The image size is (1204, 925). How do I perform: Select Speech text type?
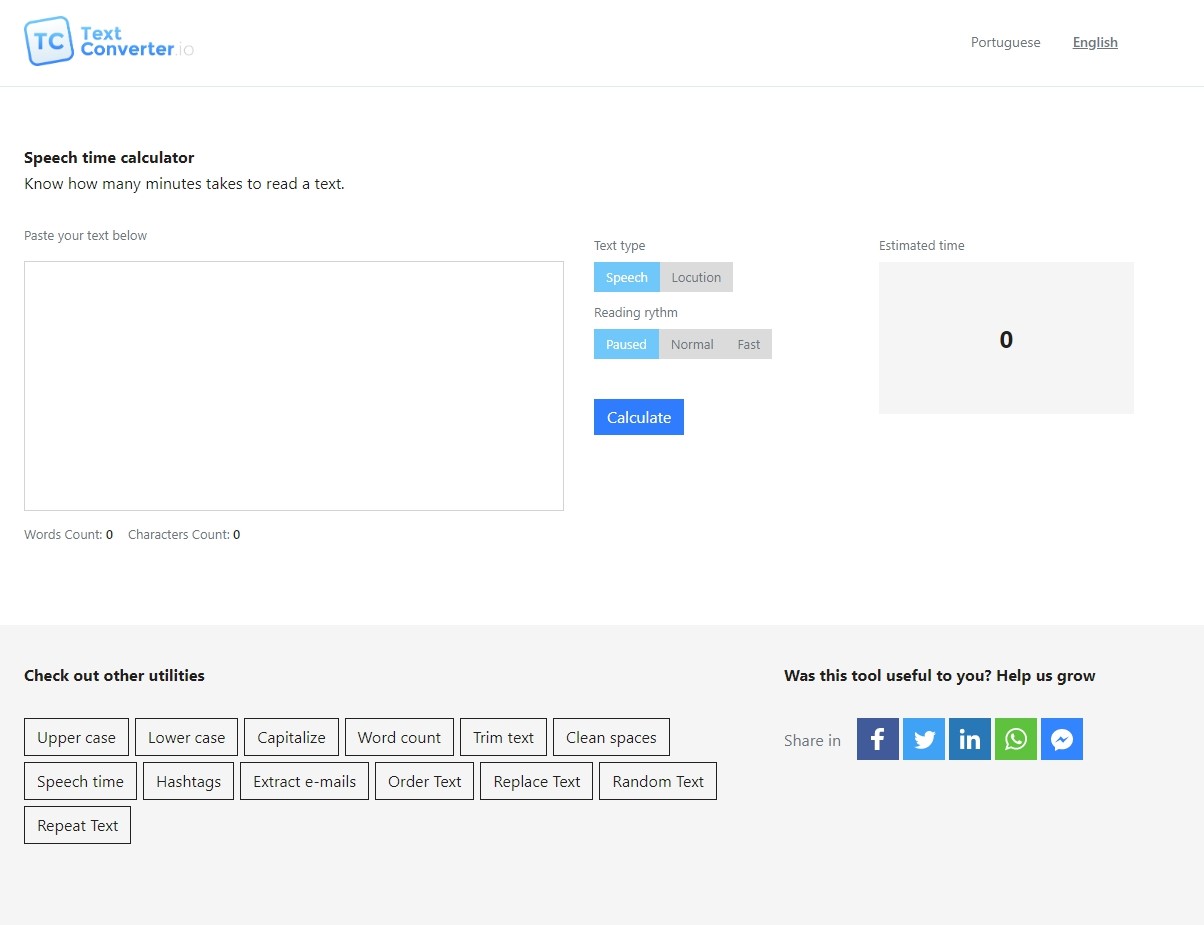626,277
